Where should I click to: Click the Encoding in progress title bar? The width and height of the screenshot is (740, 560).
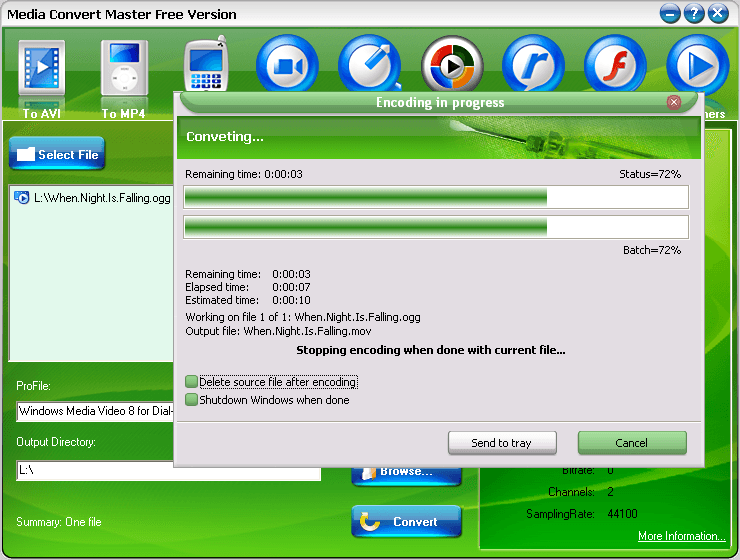point(439,102)
